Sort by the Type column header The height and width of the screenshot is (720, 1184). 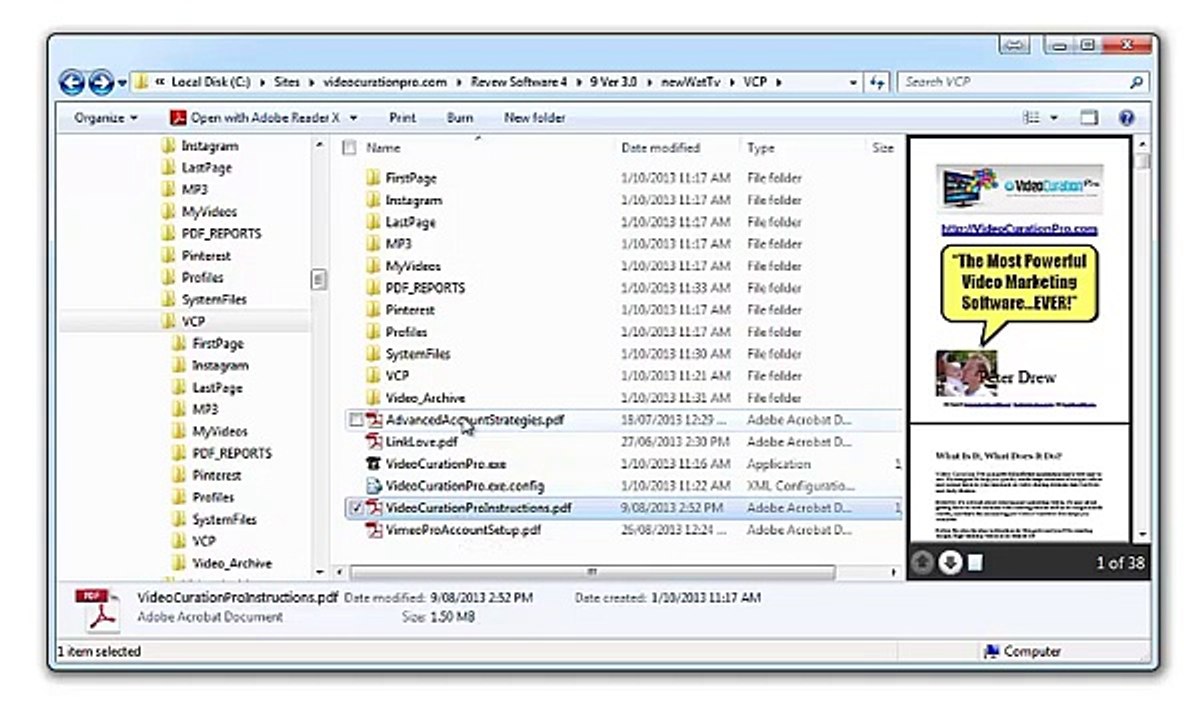point(760,148)
